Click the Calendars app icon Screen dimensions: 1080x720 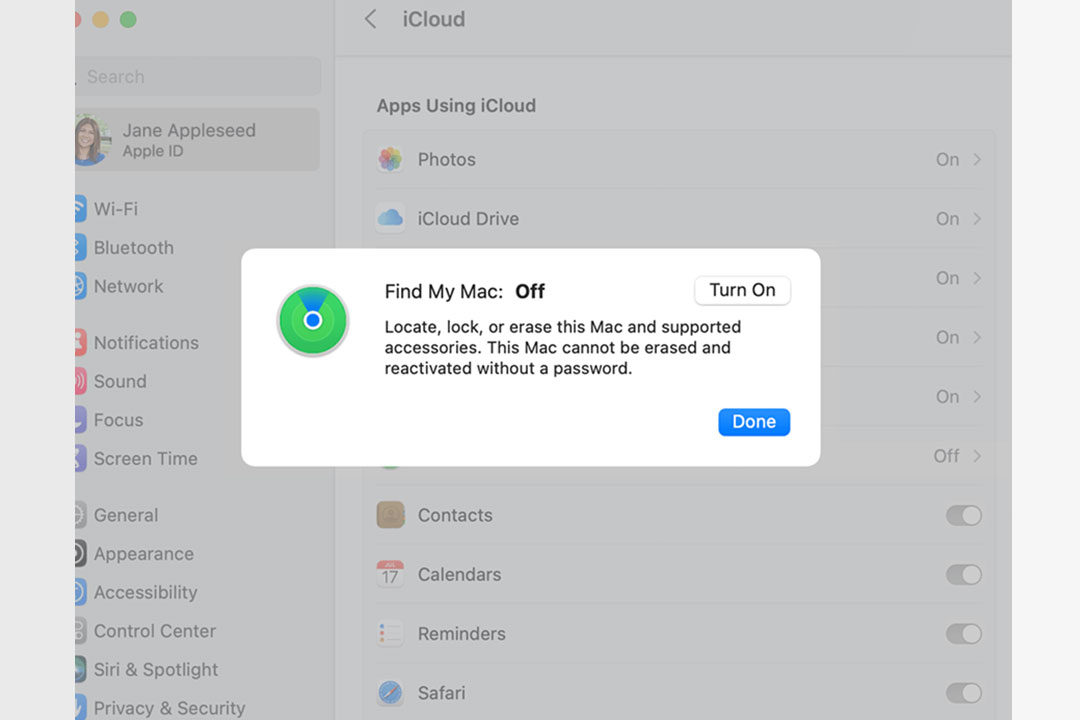390,574
